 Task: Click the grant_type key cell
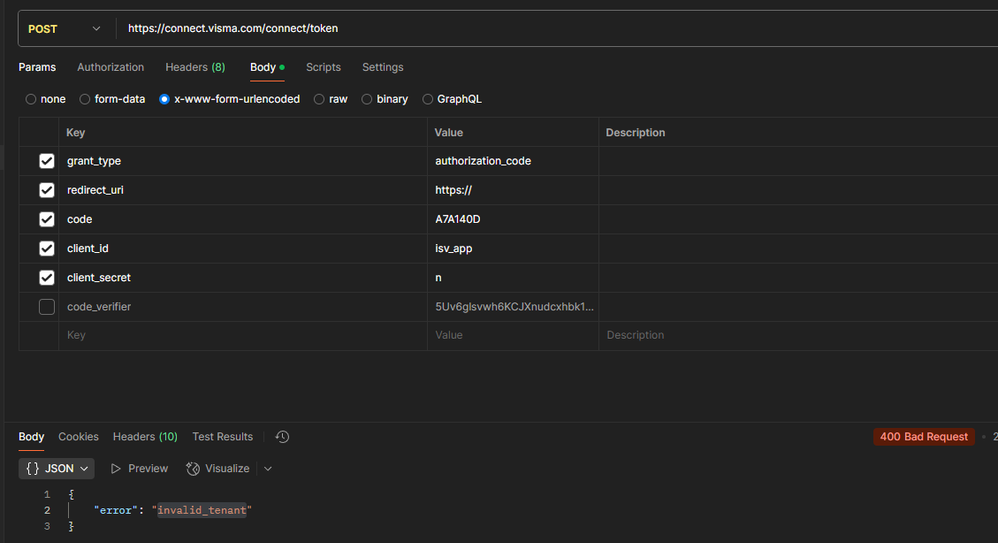242,161
